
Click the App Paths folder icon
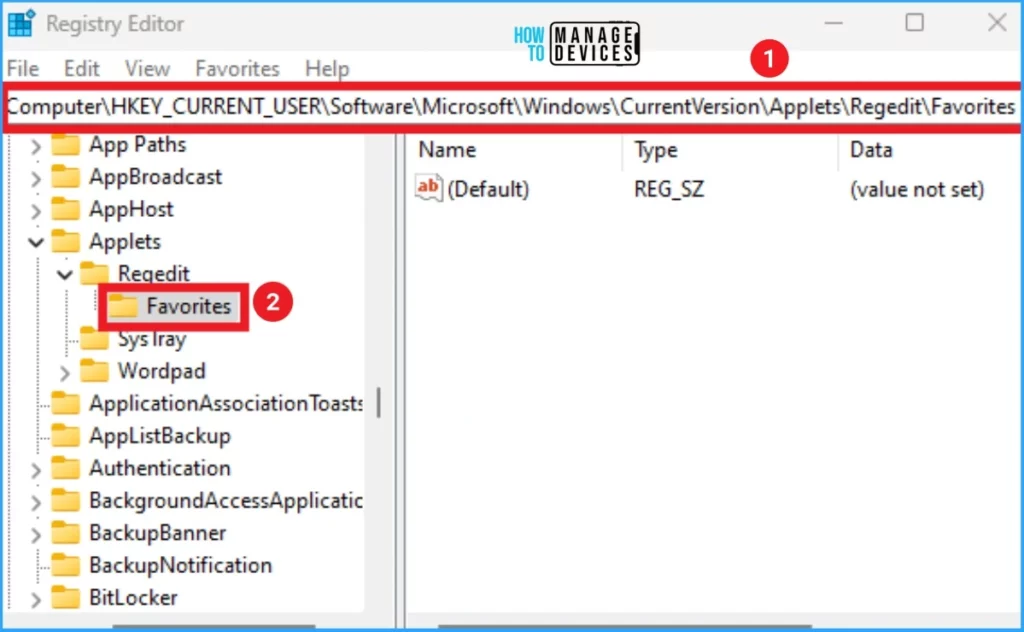65,144
